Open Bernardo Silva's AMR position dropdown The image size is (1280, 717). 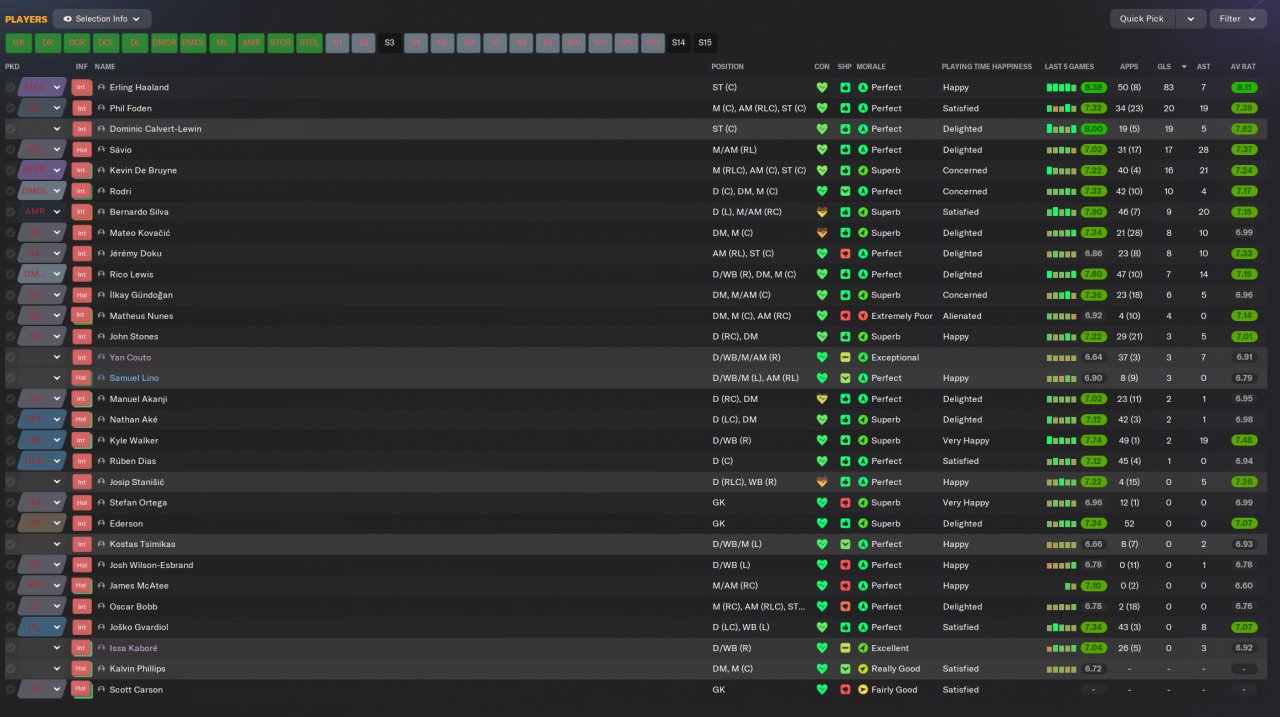coord(57,212)
